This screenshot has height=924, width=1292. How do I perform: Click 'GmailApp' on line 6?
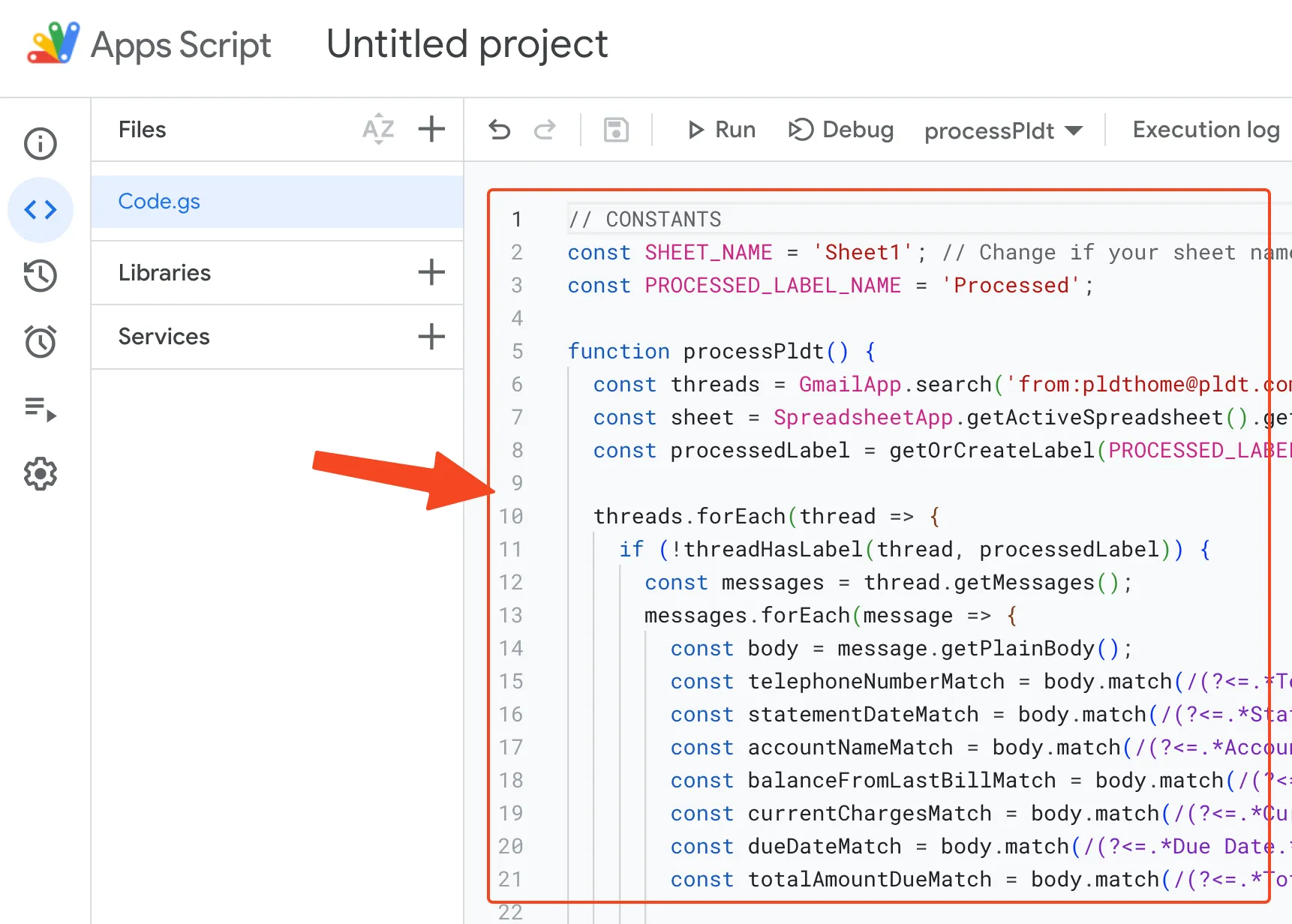click(850, 384)
